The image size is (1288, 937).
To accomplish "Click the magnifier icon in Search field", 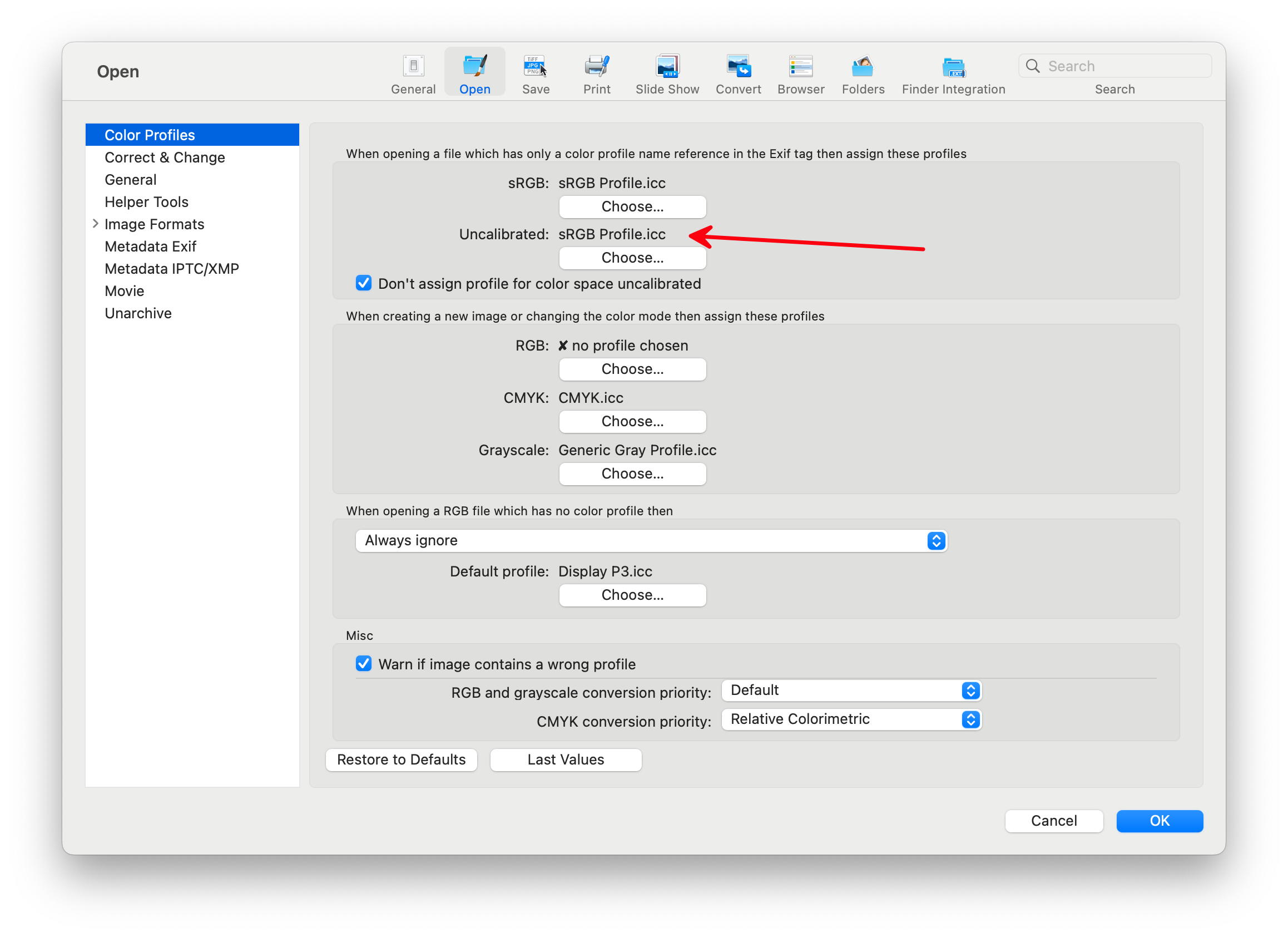I will point(1032,66).
